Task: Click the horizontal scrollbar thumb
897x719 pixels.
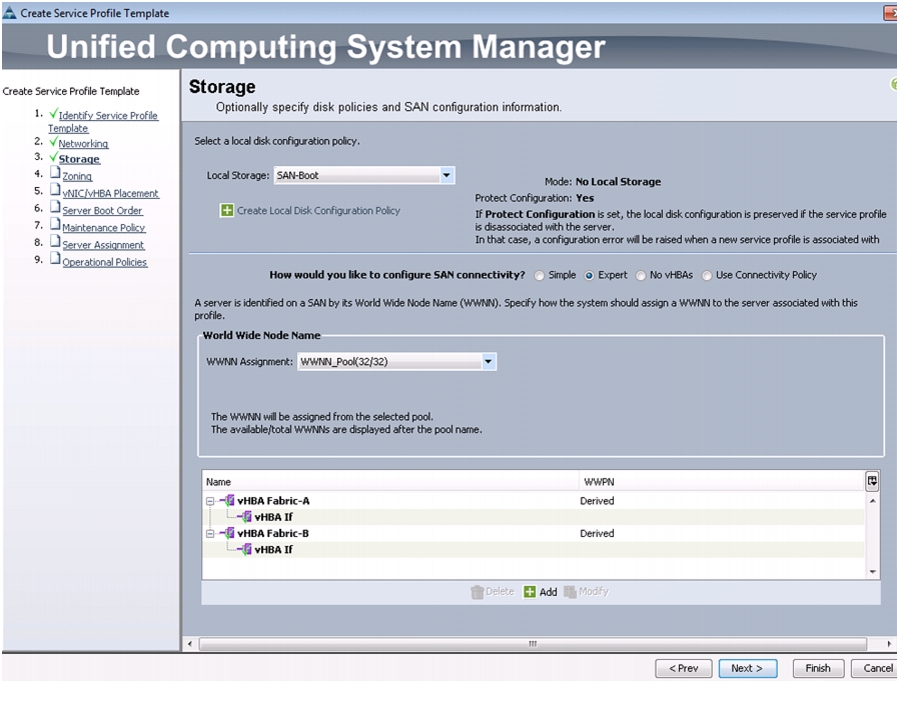Action: (533, 644)
